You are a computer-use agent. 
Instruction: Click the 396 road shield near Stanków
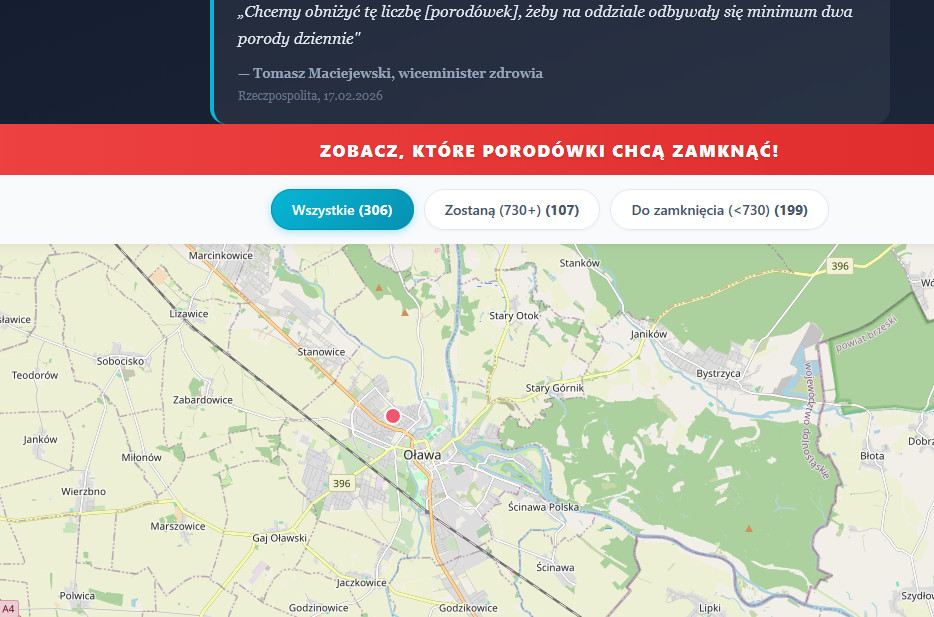pyautogui.click(x=839, y=266)
